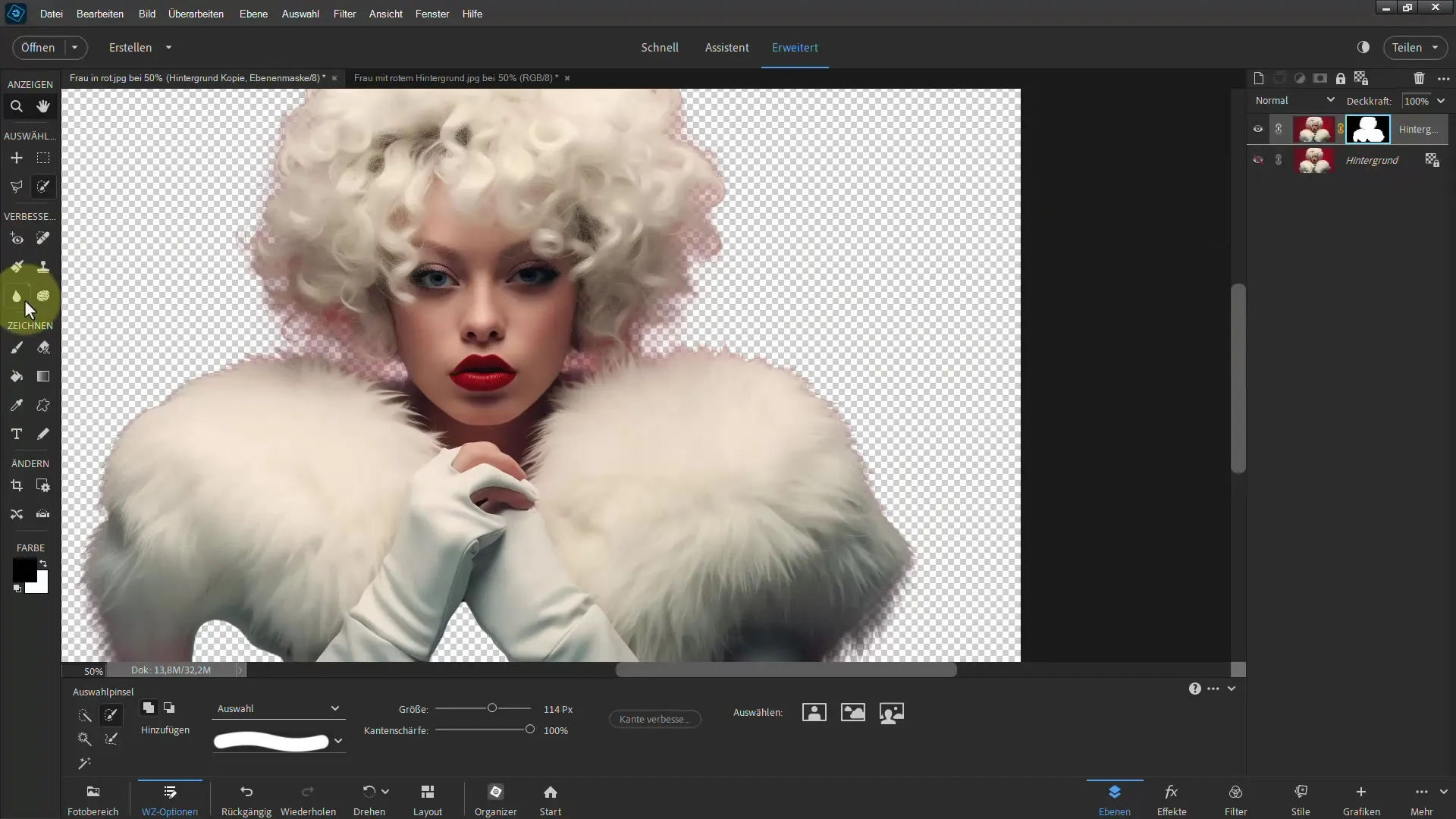
Task: Expand the Drehen arrow options
Action: (385, 792)
